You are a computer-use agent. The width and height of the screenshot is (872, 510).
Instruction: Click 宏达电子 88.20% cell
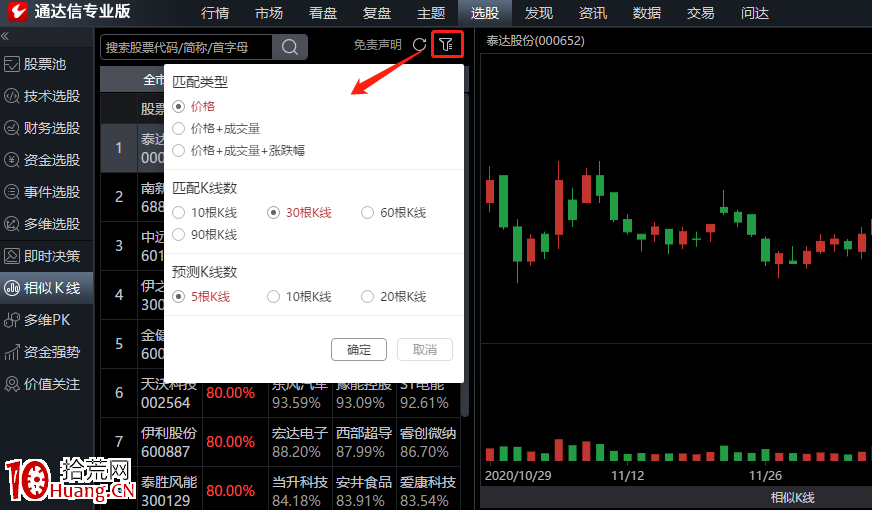(x=300, y=442)
